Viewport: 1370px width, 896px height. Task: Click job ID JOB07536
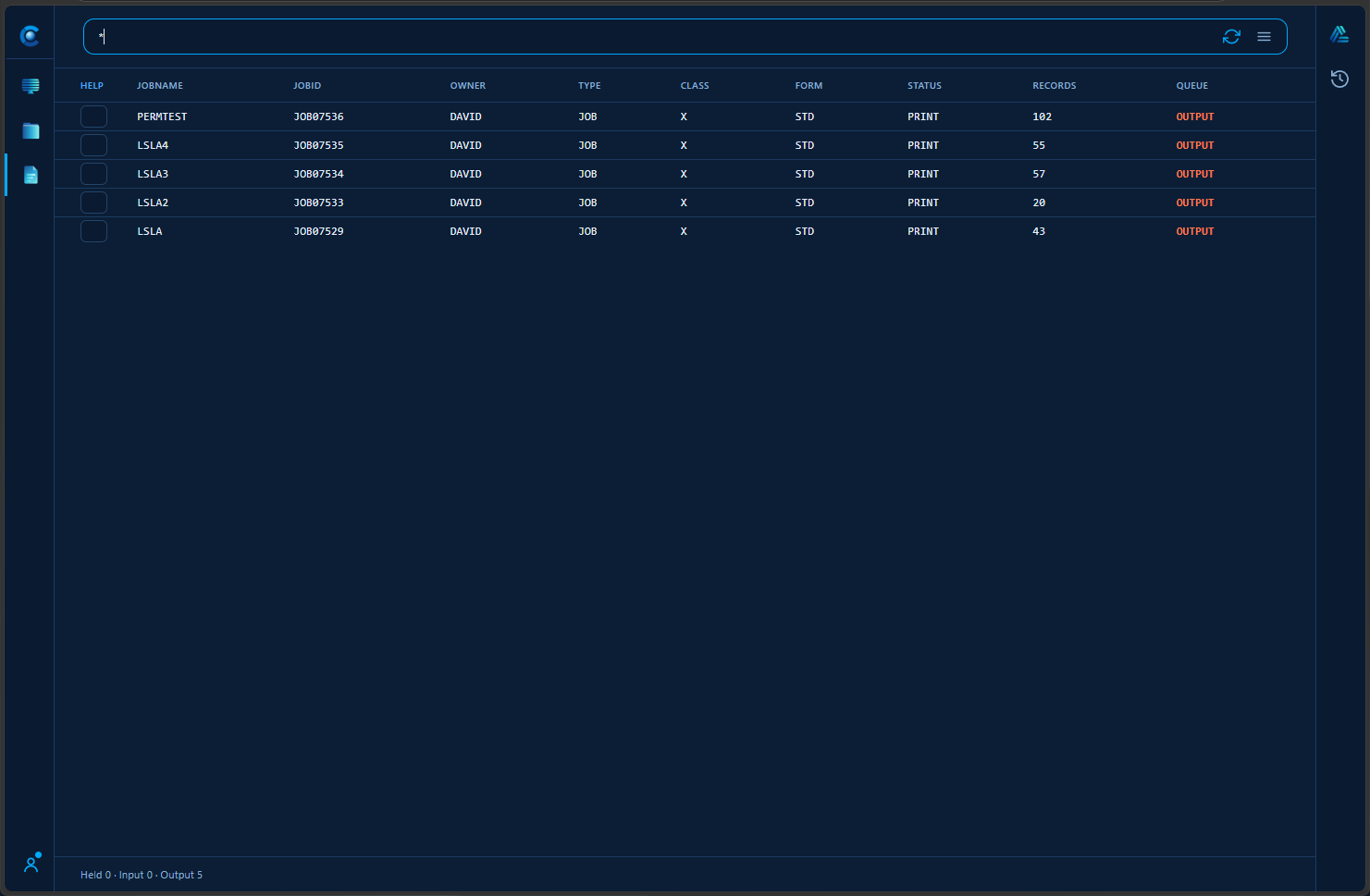tap(318, 117)
